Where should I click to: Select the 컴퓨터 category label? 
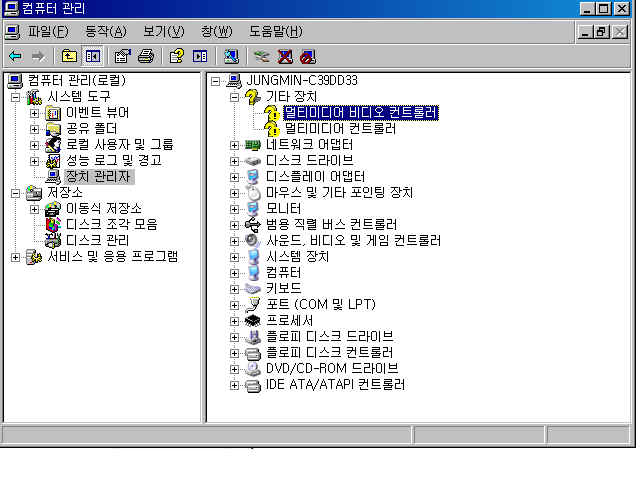tap(284, 273)
